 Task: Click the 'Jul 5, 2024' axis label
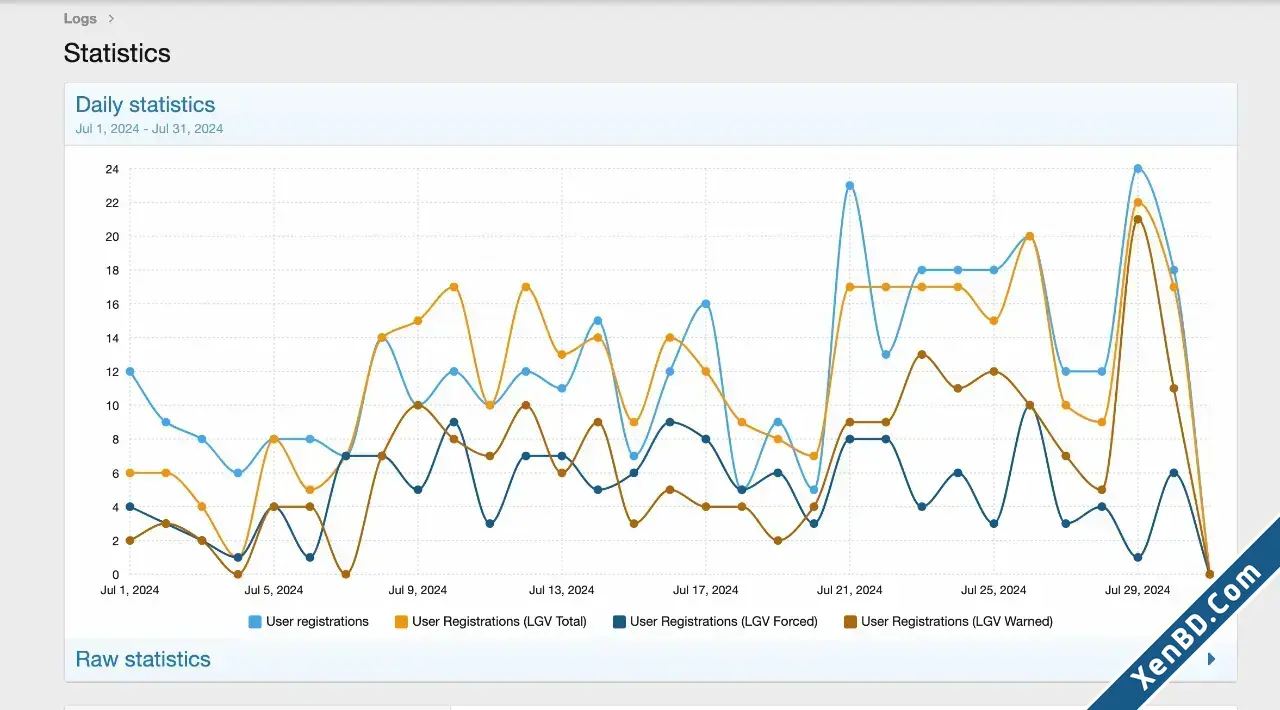pyautogui.click(x=274, y=590)
